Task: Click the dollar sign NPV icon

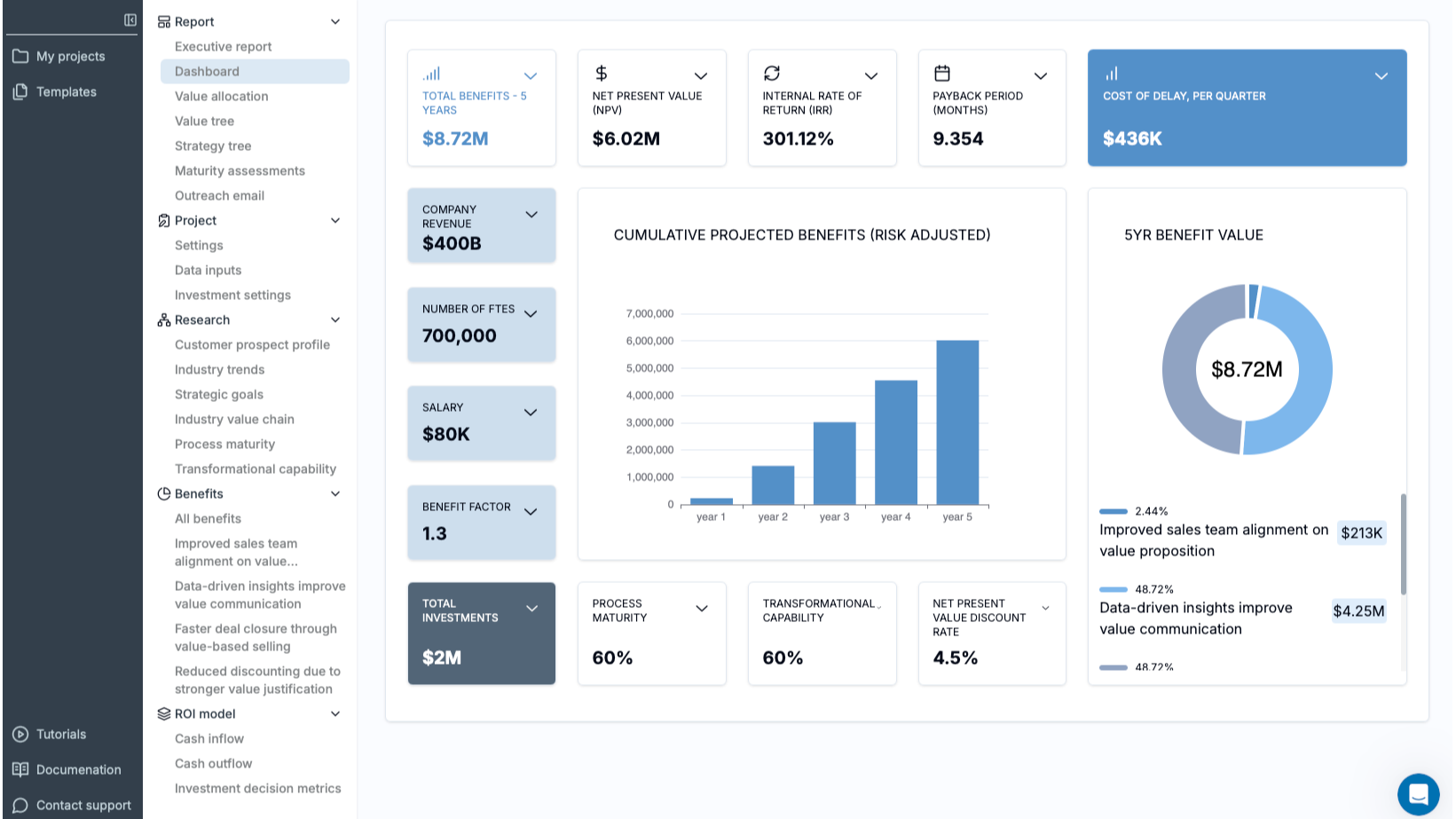Action: pyautogui.click(x=601, y=74)
